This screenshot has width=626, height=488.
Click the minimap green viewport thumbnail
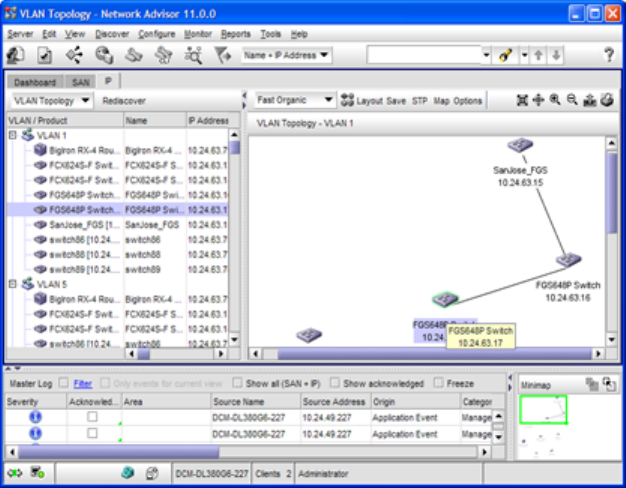coord(543,409)
